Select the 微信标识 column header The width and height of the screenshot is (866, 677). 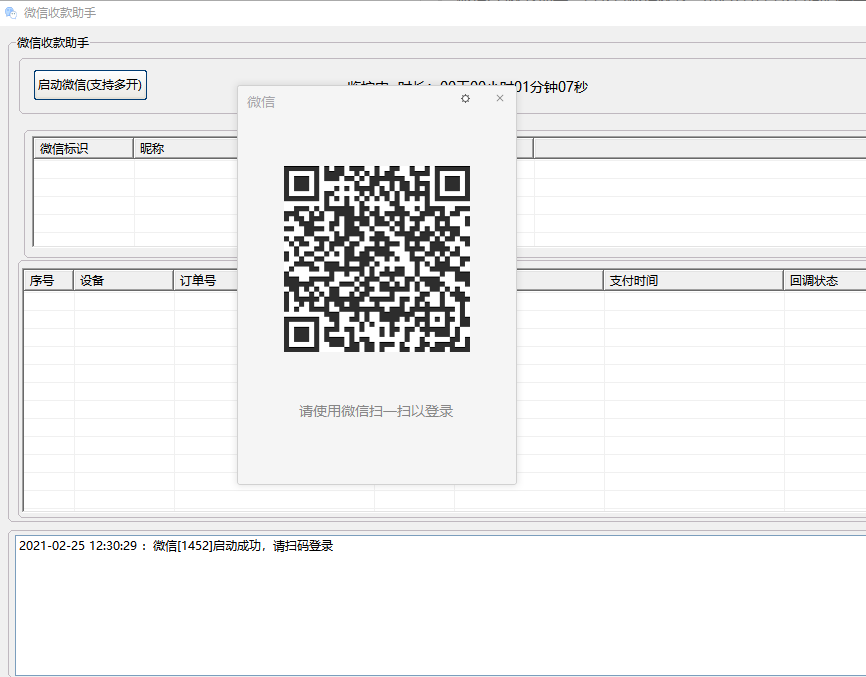(83, 149)
